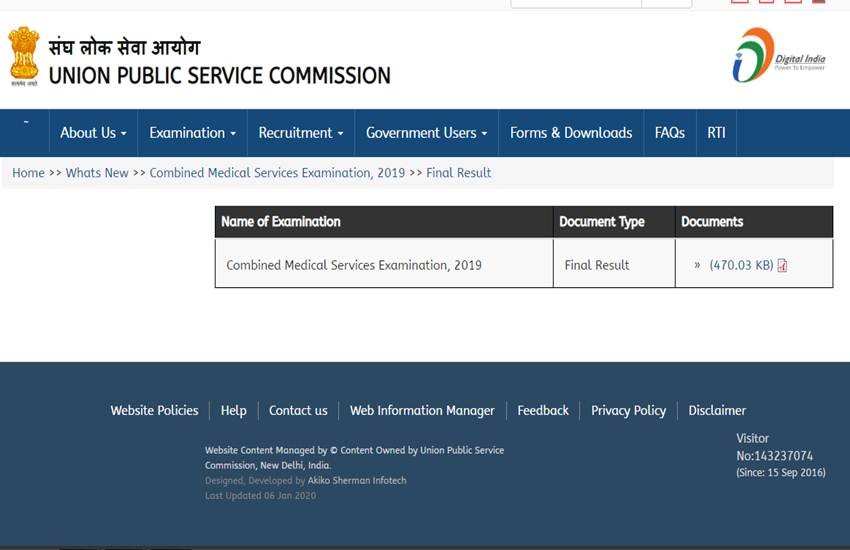Click the national emblem logo
This screenshot has width=850, height=550.
click(x=24, y=57)
